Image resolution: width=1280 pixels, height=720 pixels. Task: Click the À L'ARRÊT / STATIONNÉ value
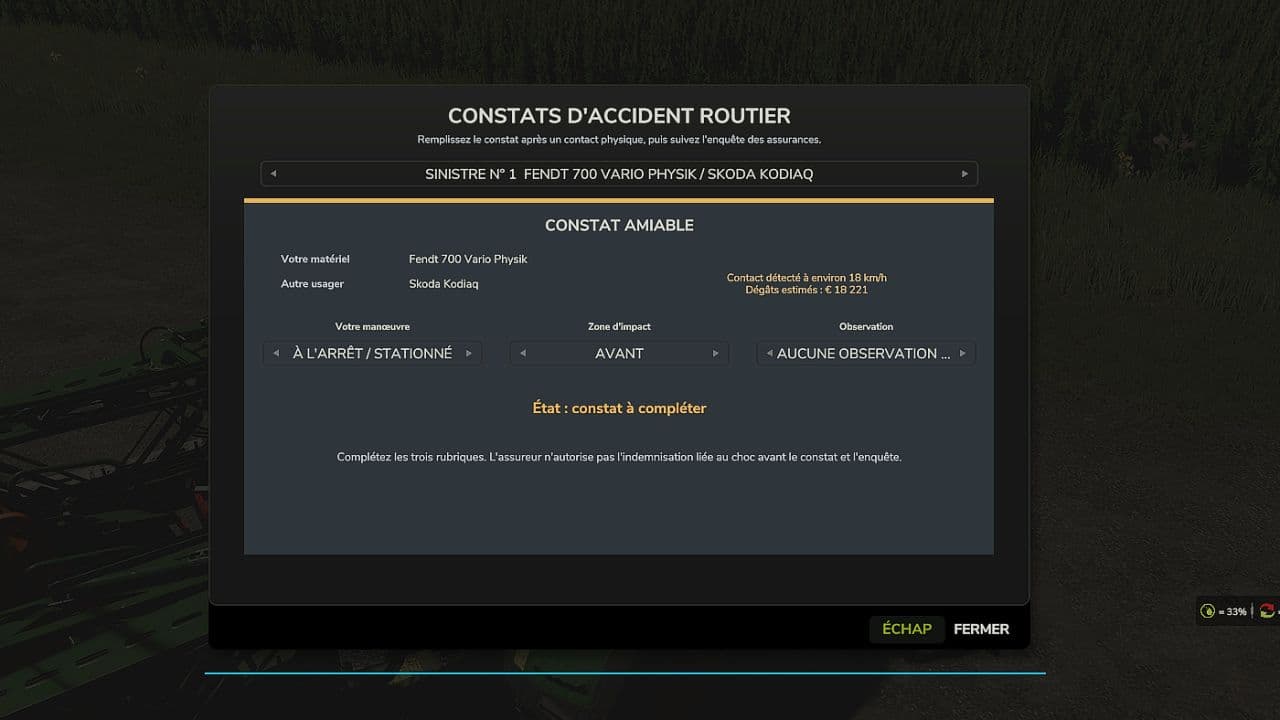pyautogui.click(x=372, y=353)
